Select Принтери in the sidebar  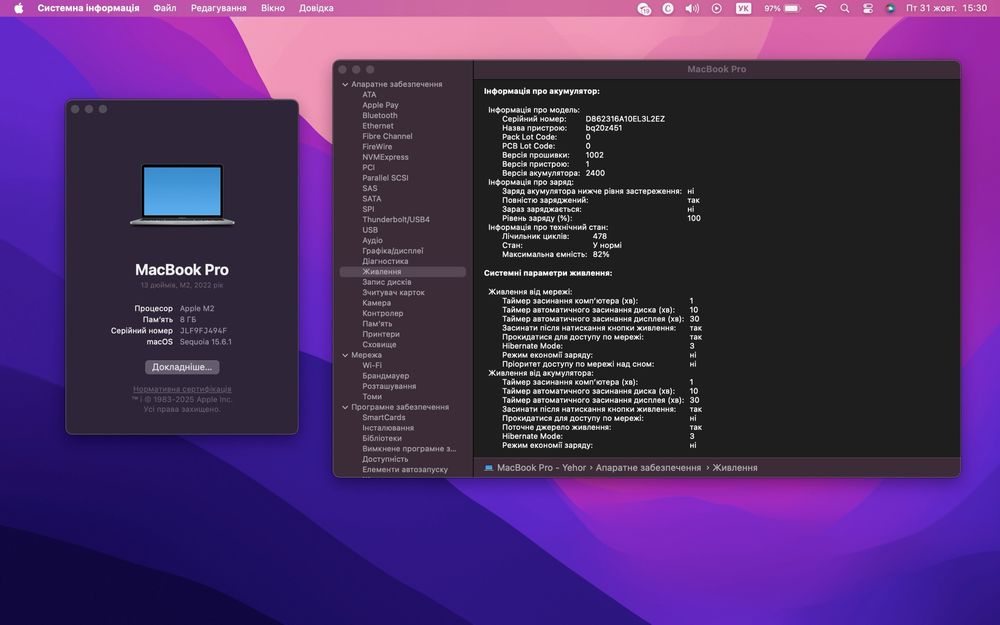(381, 334)
